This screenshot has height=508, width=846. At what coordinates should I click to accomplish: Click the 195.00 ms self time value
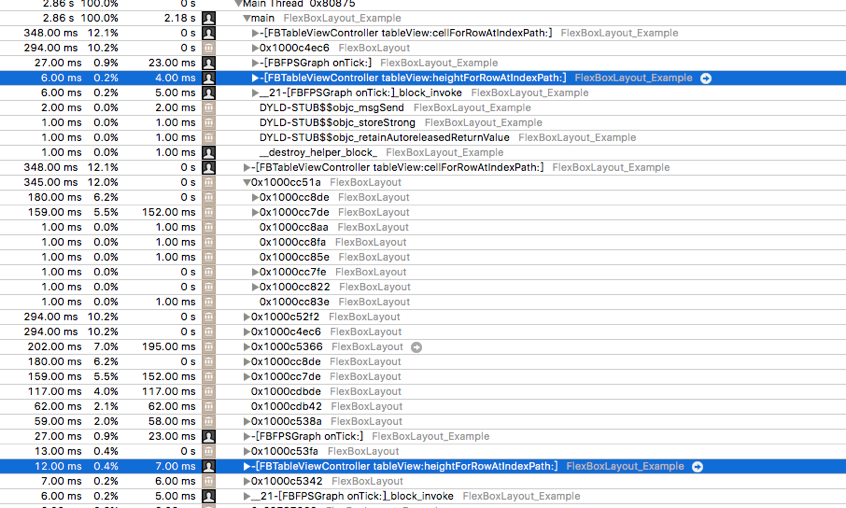point(169,347)
